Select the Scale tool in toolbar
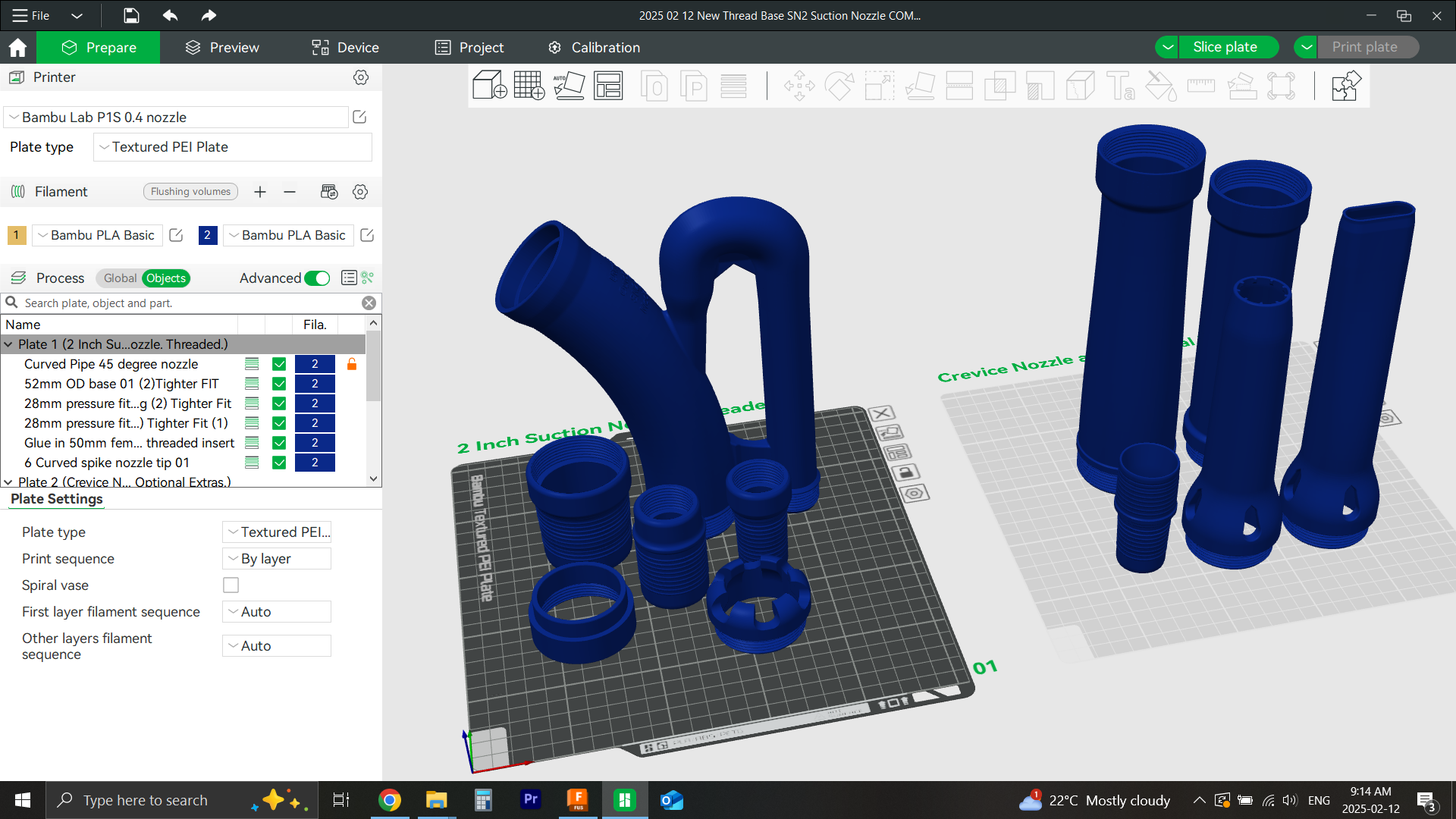Image resolution: width=1456 pixels, height=819 pixels. [880, 86]
